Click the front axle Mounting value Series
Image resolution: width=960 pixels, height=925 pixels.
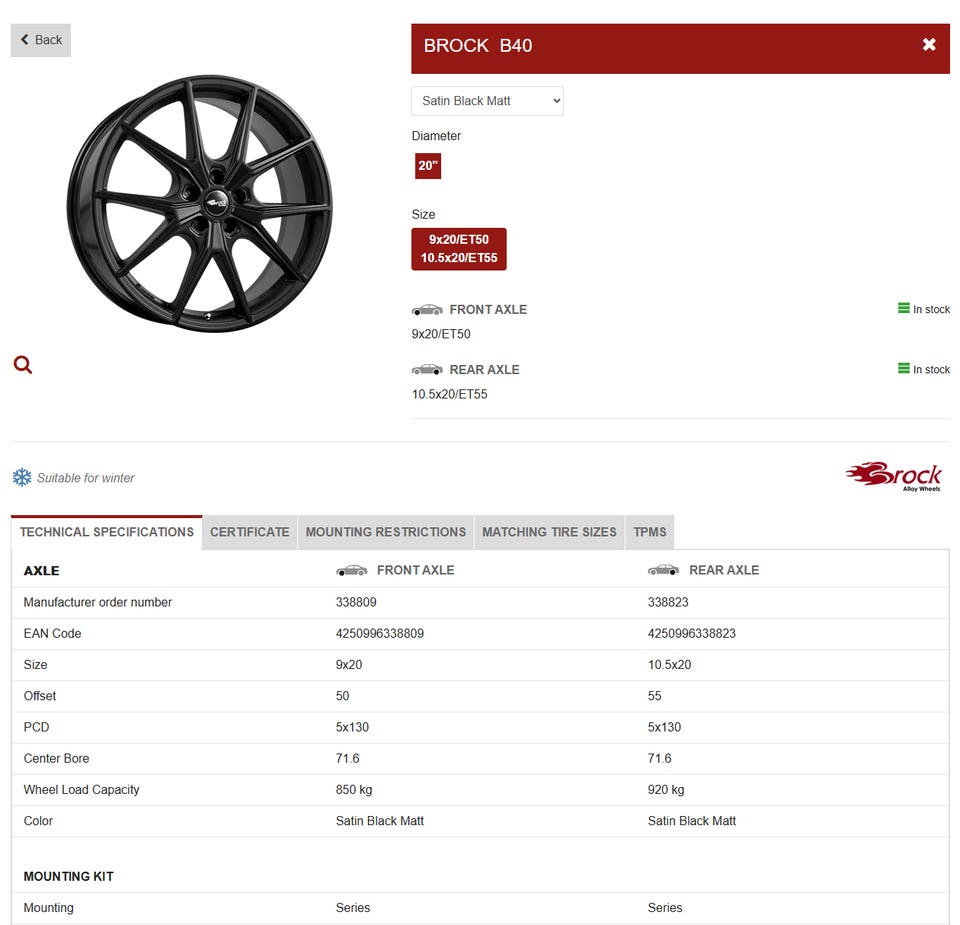coord(353,908)
